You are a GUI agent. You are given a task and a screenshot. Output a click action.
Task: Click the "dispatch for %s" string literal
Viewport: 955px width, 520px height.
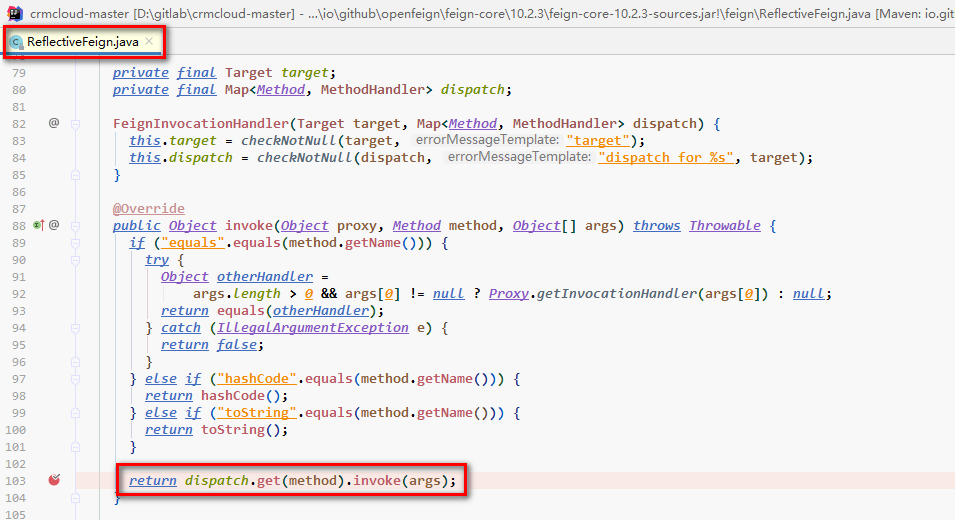coord(666,158)
